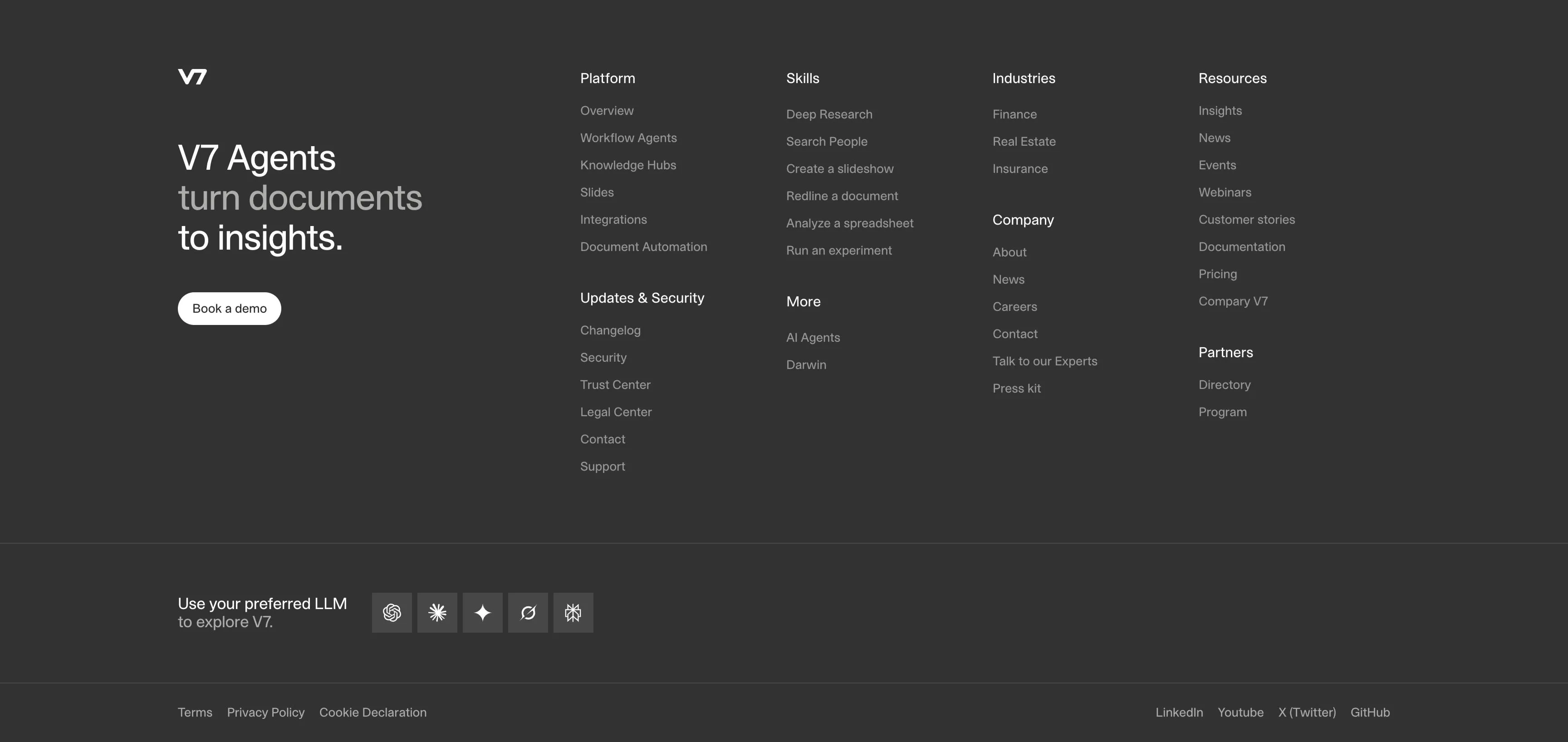Viewport: 1568px width, 742px height.
Task: Click the Partners section heading
Action: coord(1226,353)
